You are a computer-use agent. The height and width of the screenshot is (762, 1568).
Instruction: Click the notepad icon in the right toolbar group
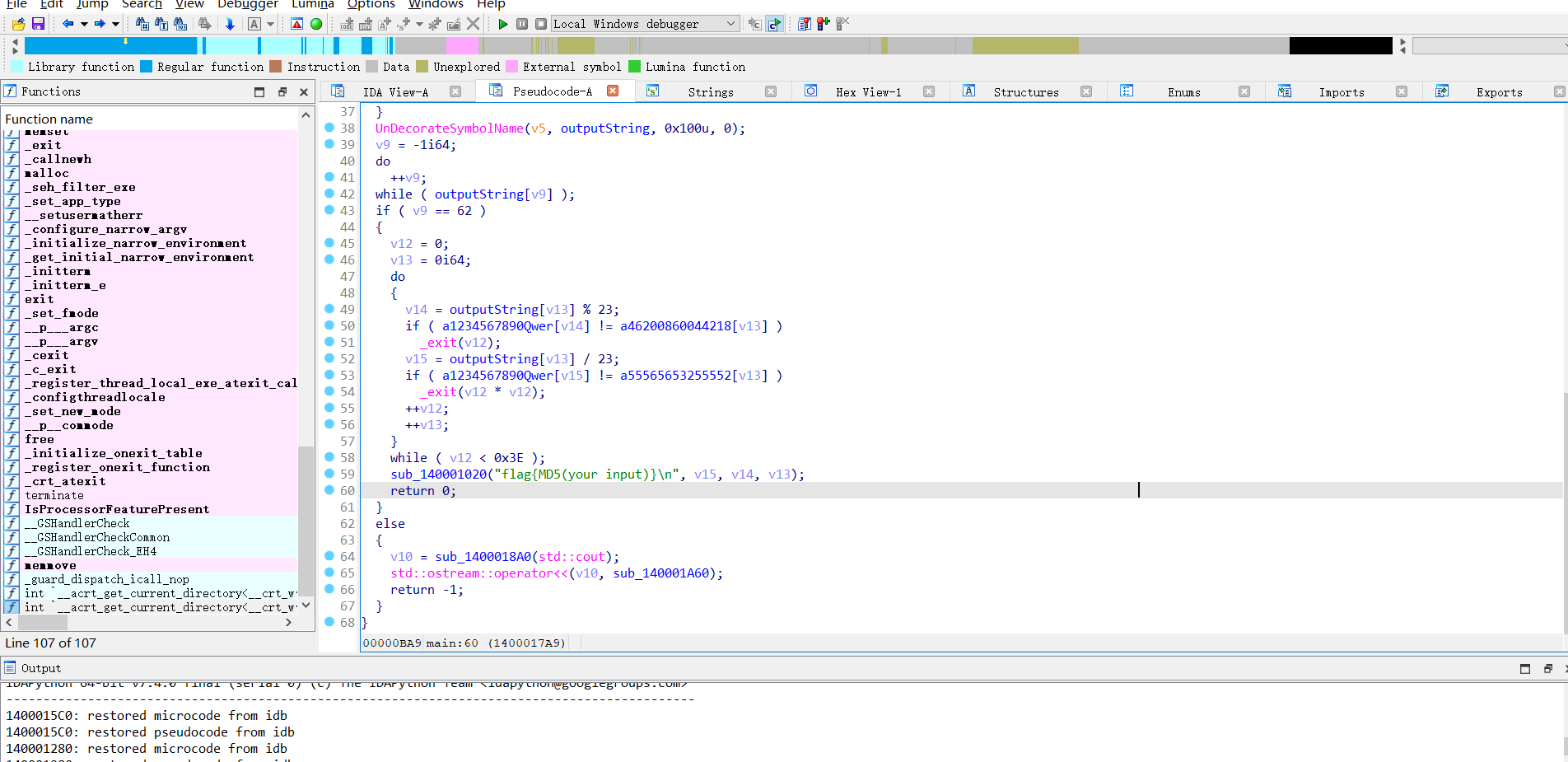pos(805,25)
